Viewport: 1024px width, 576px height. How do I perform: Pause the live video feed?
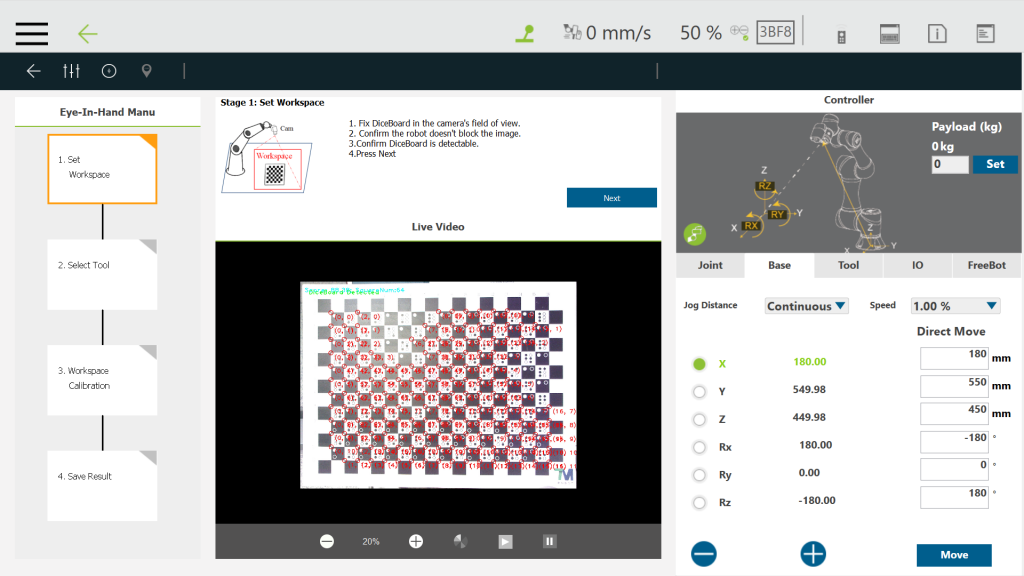pyautogui.click(x=549, y=541)
